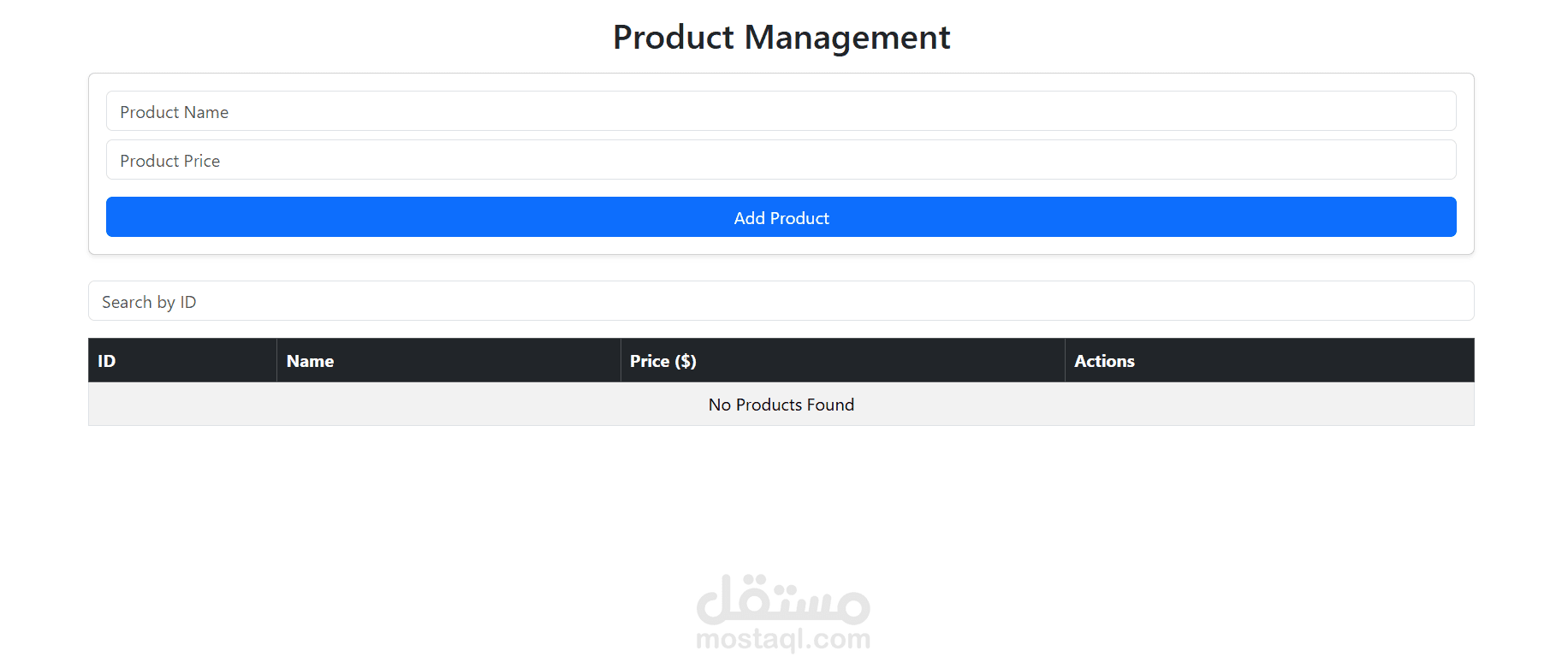Click the dollar sign in Price header

click(x=686, y=361)
